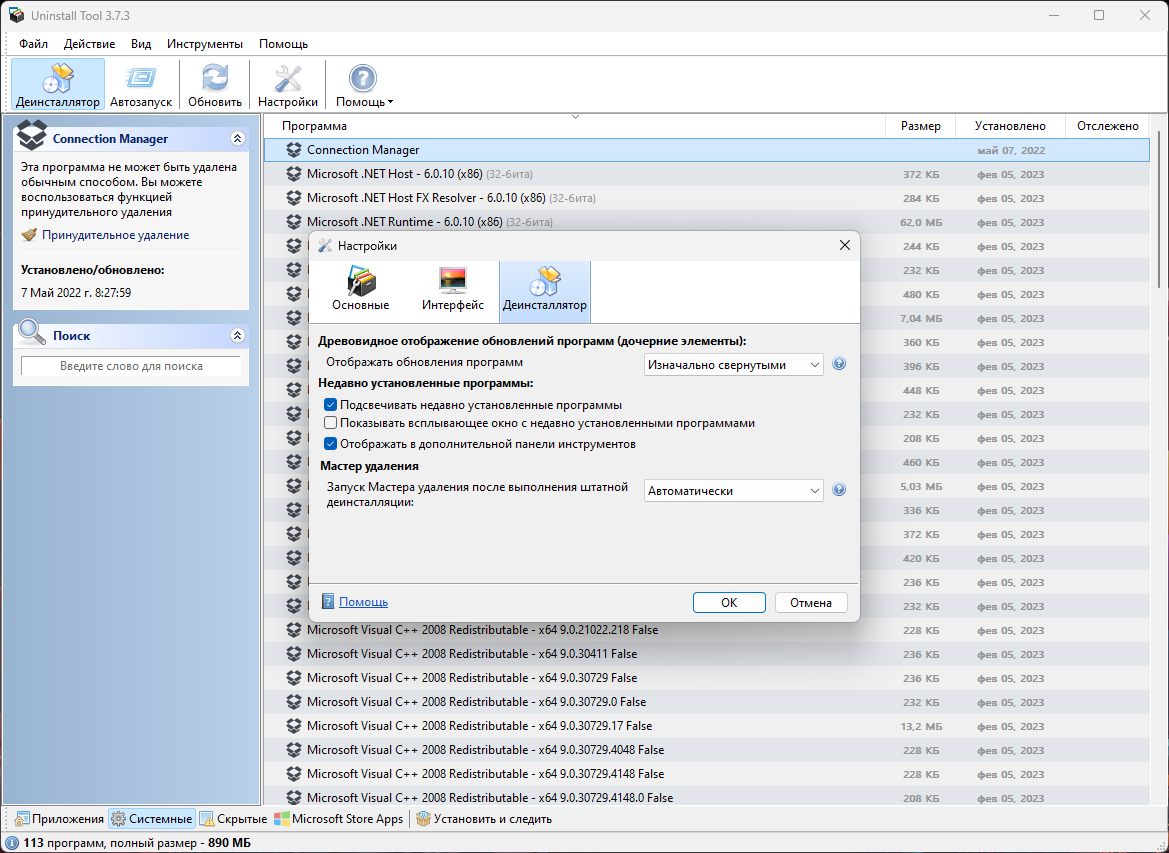Switch to Автозапуск in the toolbar

pyautogui.click(x=141, y=85)
